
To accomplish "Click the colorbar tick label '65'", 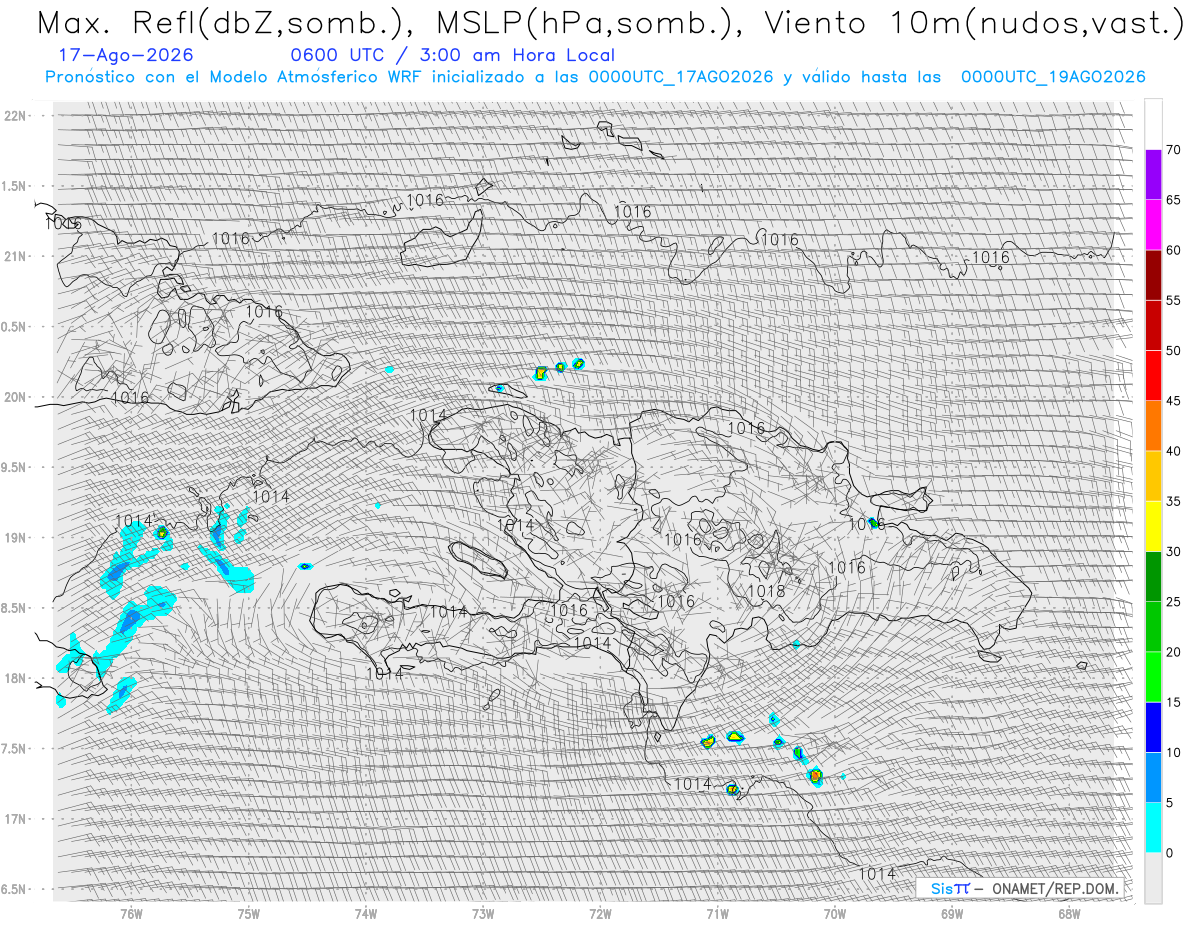I will click(x=1173, y=200).
